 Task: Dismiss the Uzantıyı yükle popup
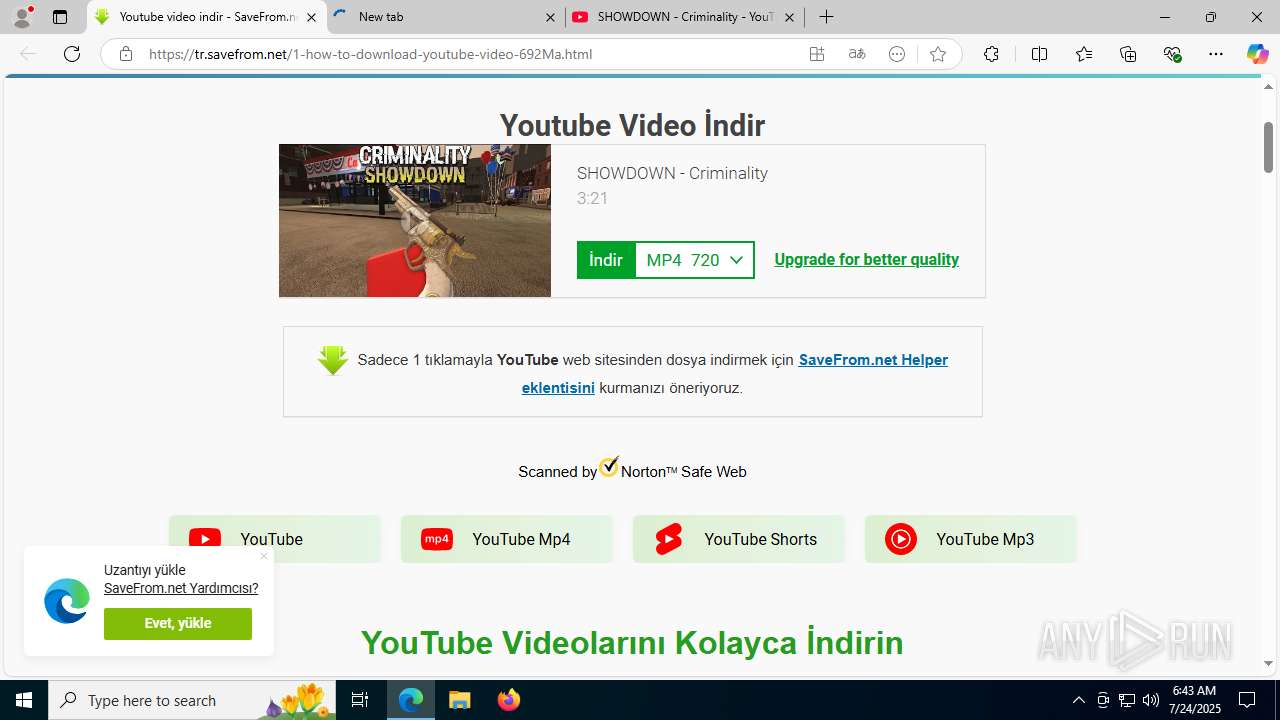(x=264, y=556)
